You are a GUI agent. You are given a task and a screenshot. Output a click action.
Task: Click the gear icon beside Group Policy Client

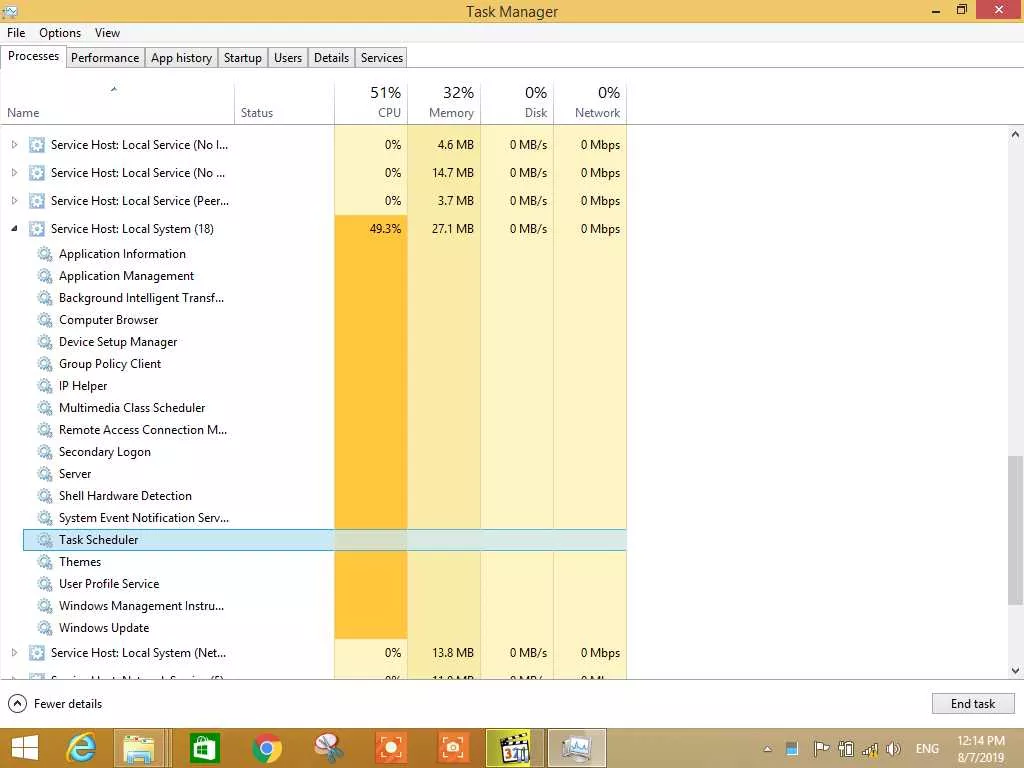click(44, 364)
